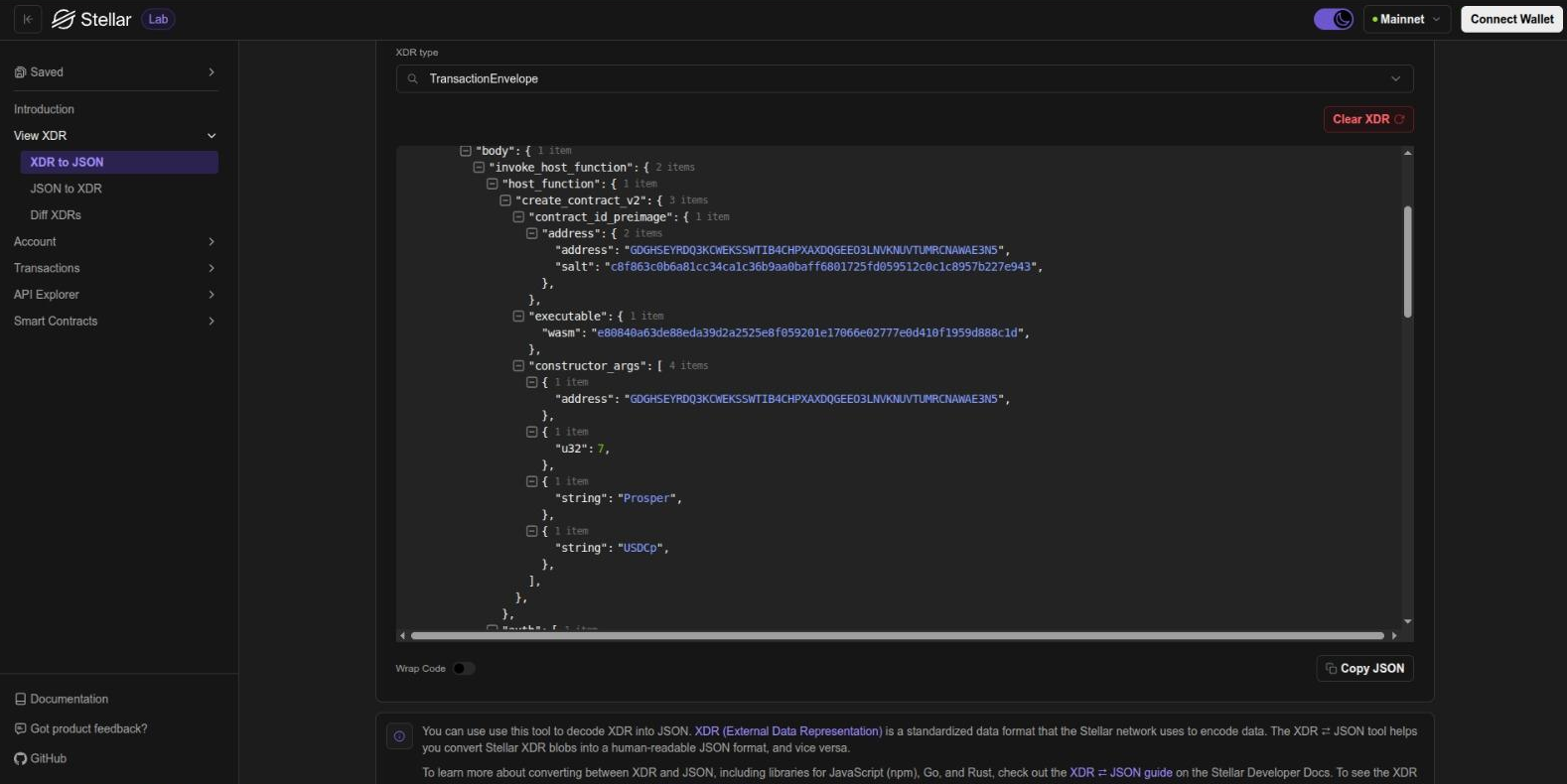The height and width of the screenshot is (784, 1567).
Task: Select Diff XDRs in sidebar
Action: pyautogui.click(x=56, y=215)
